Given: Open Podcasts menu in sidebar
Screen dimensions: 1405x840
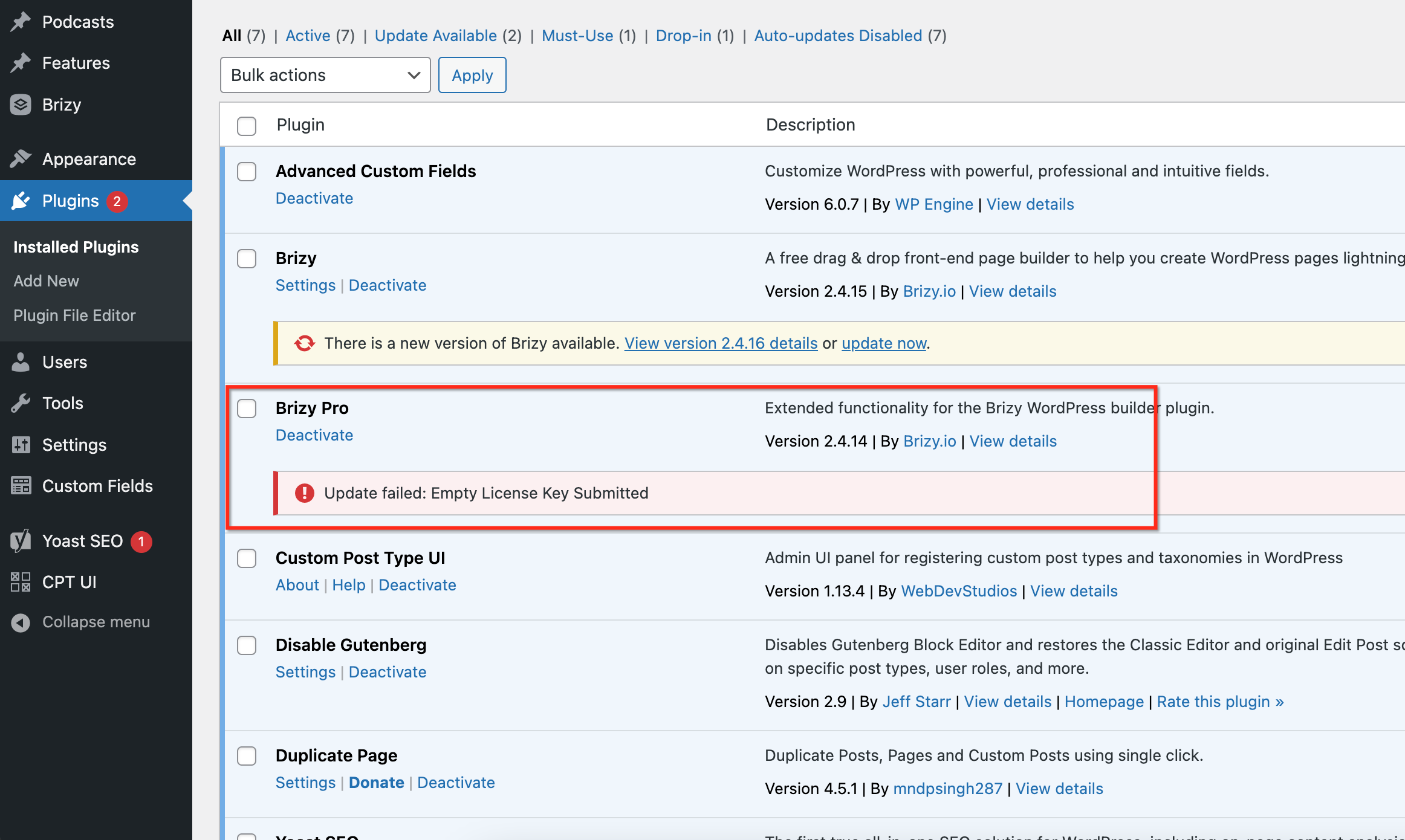Looking at the screenshot, I should 78,22.
